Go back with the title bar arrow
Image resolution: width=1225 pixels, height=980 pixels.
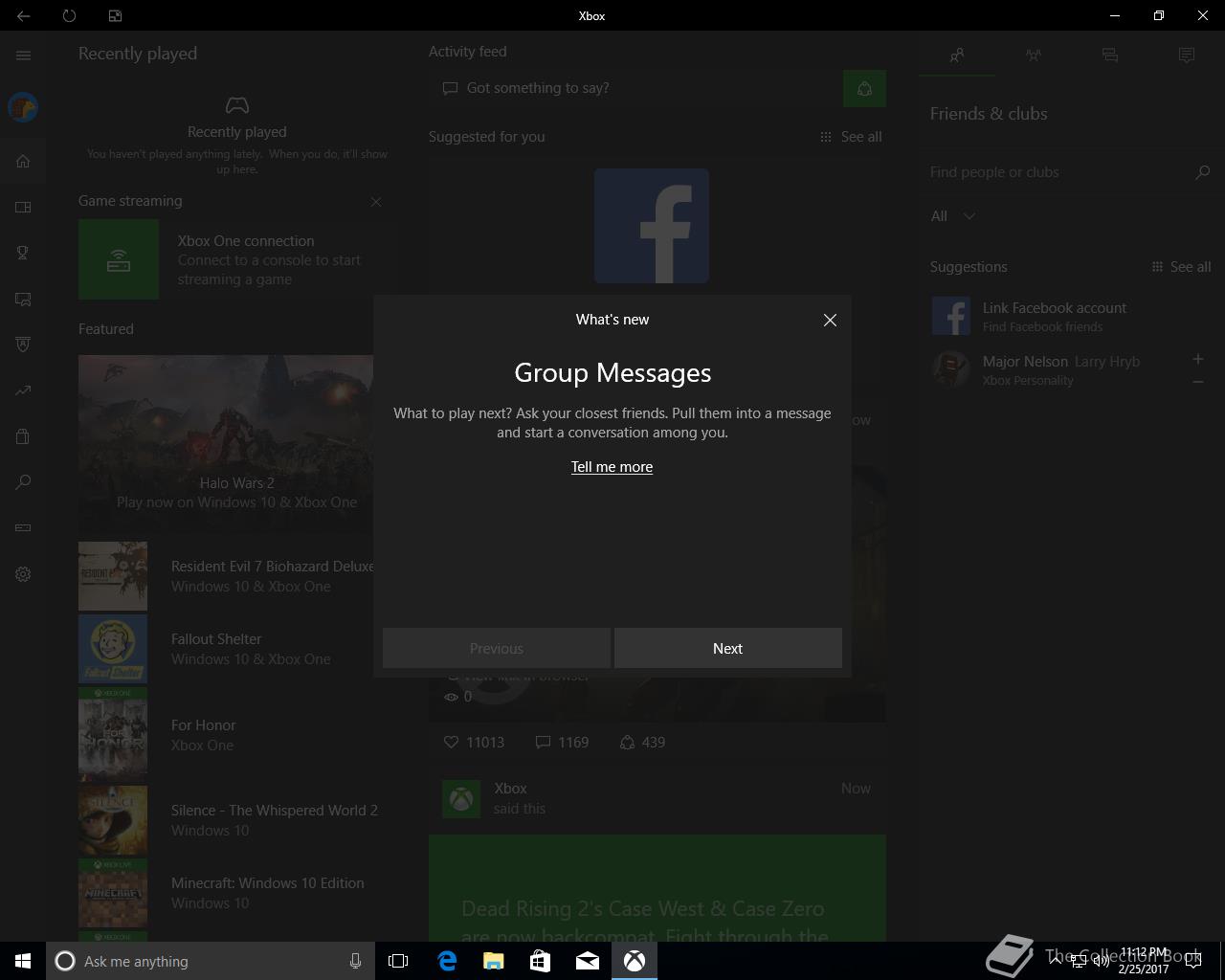click(x=23, y=15)
